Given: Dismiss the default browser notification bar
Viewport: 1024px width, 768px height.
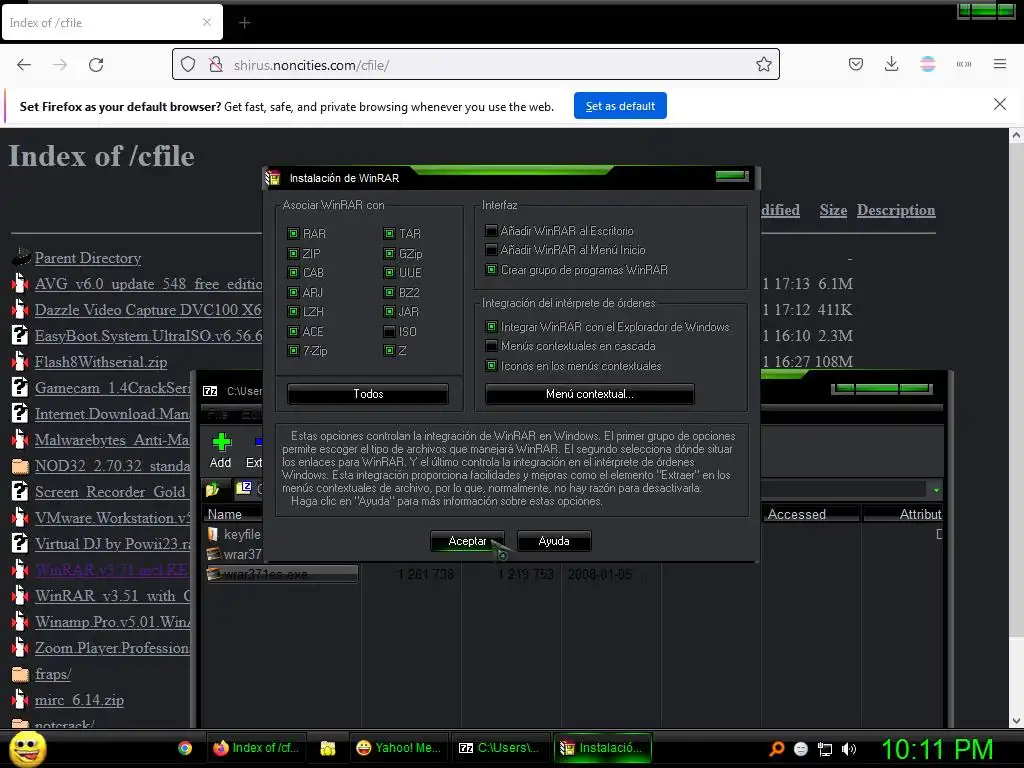Looking at the screenshot, I should tap(999, 104).
